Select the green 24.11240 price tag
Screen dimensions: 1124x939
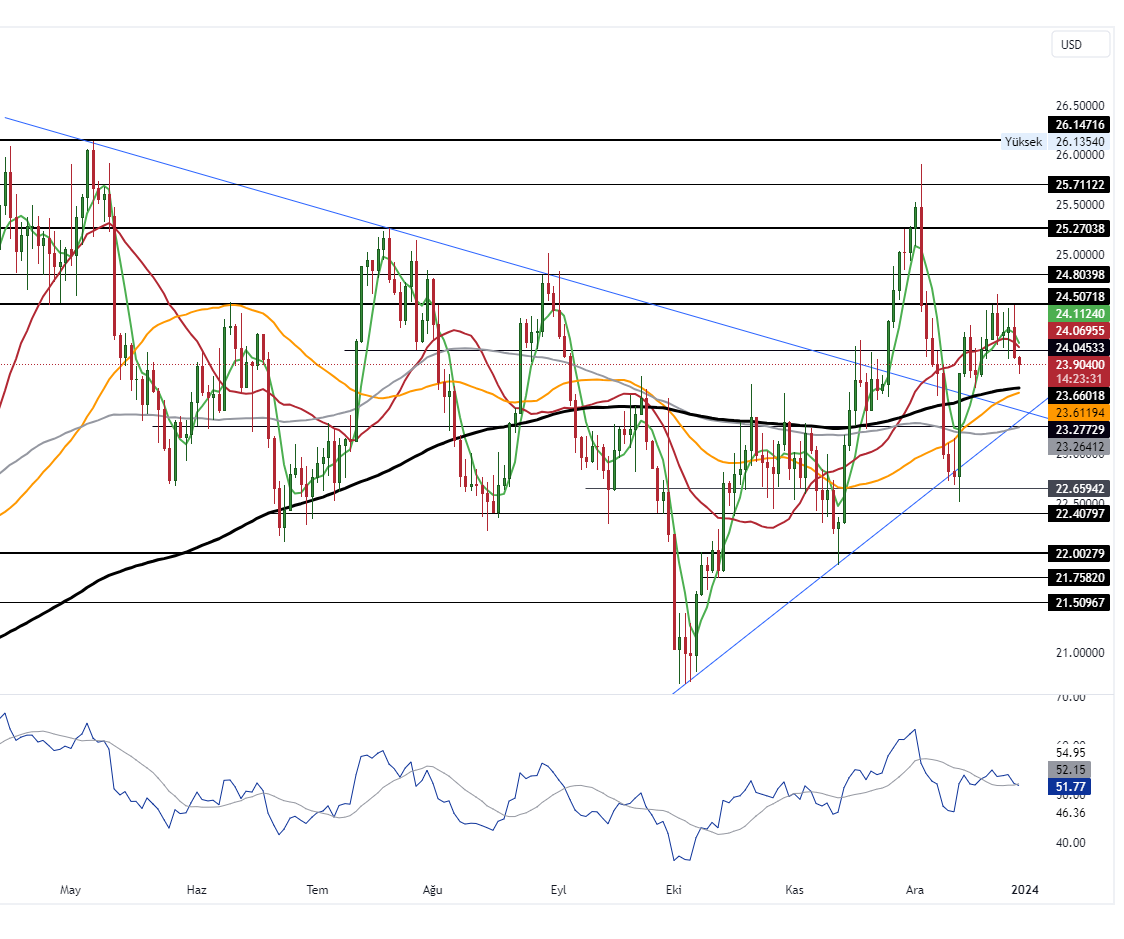click(x=1079, y=314)
